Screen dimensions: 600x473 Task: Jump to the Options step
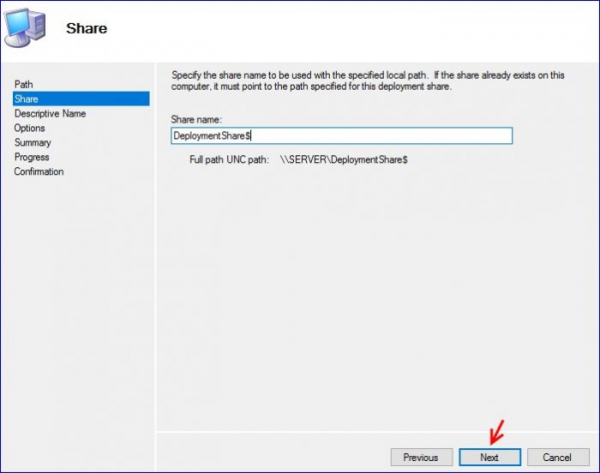(29, 128)
